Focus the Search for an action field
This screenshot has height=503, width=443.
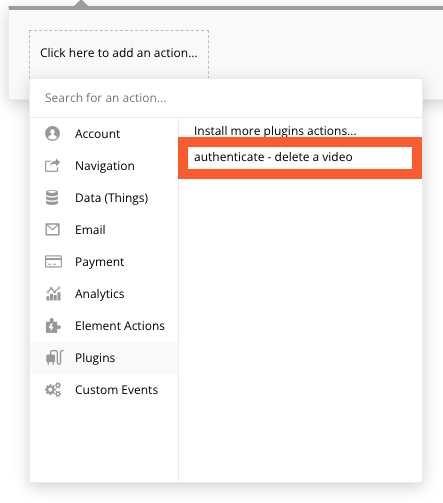pyautogui.click(x=226, y=98)
